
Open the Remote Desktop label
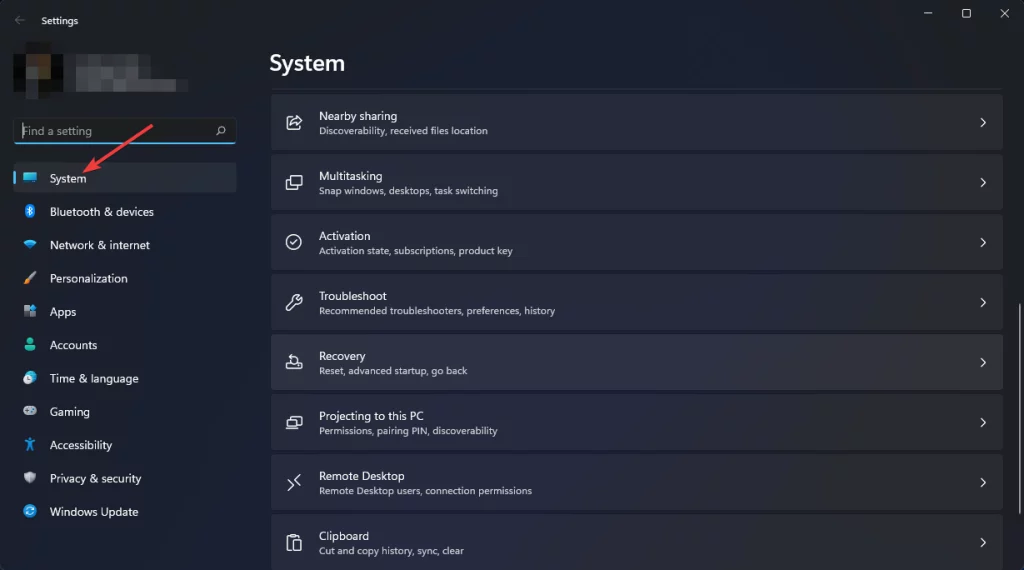(362, 476)
